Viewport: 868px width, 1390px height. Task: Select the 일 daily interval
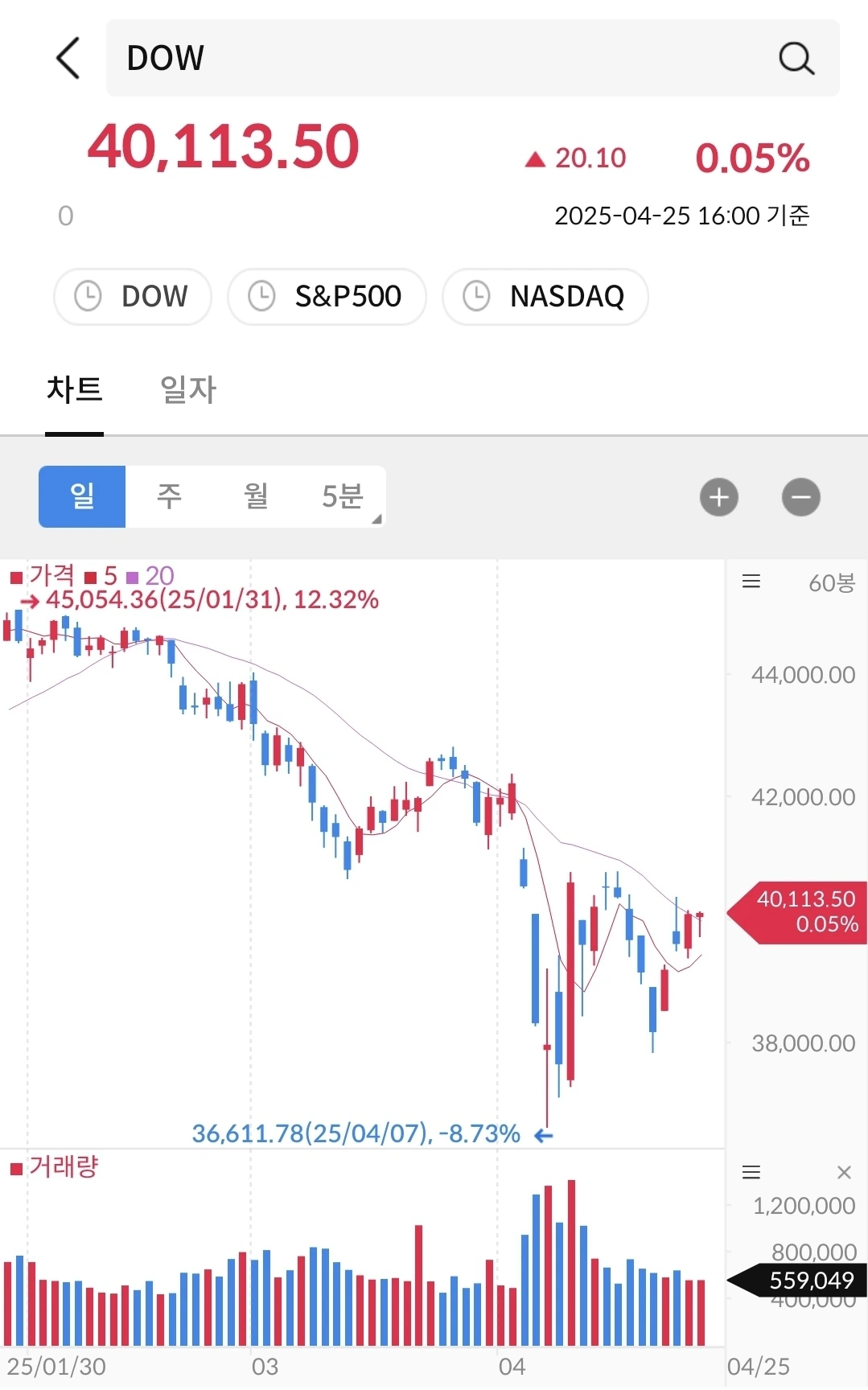coord(82,496)
